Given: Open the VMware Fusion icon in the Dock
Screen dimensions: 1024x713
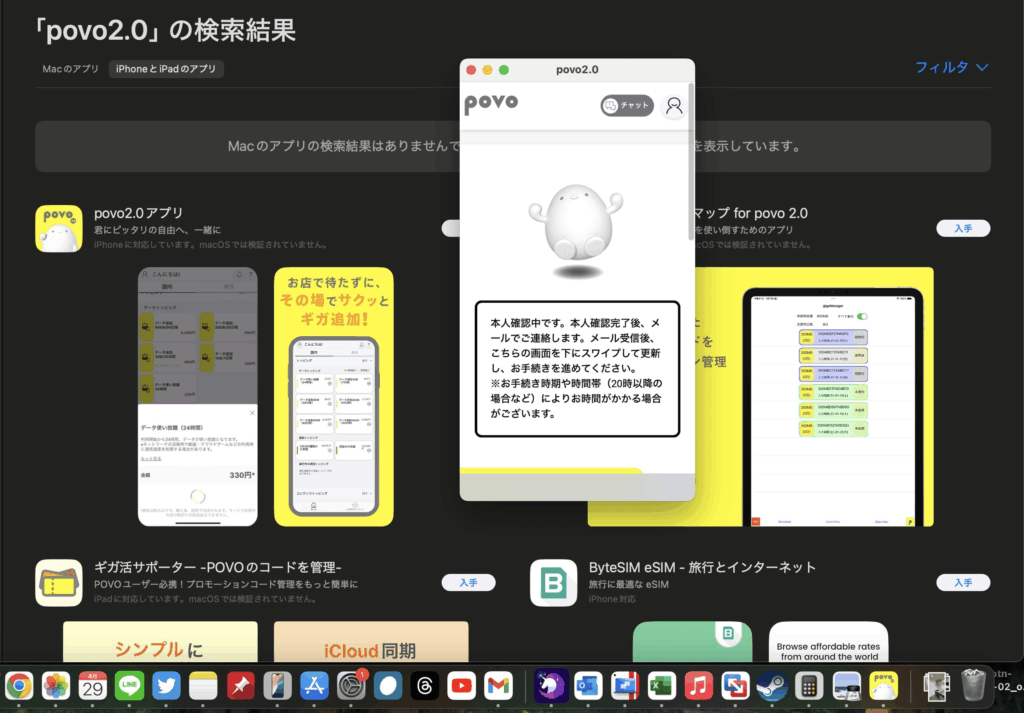Looking at the screenshot, I should tap(735, 686).
